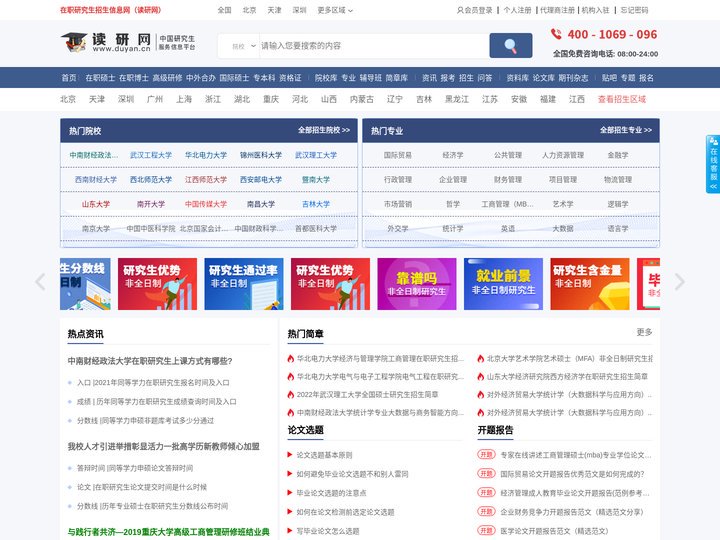Show next banner with right carousel arrow
This screenshot has height=540, width=720.
click(x=680, y=282)
